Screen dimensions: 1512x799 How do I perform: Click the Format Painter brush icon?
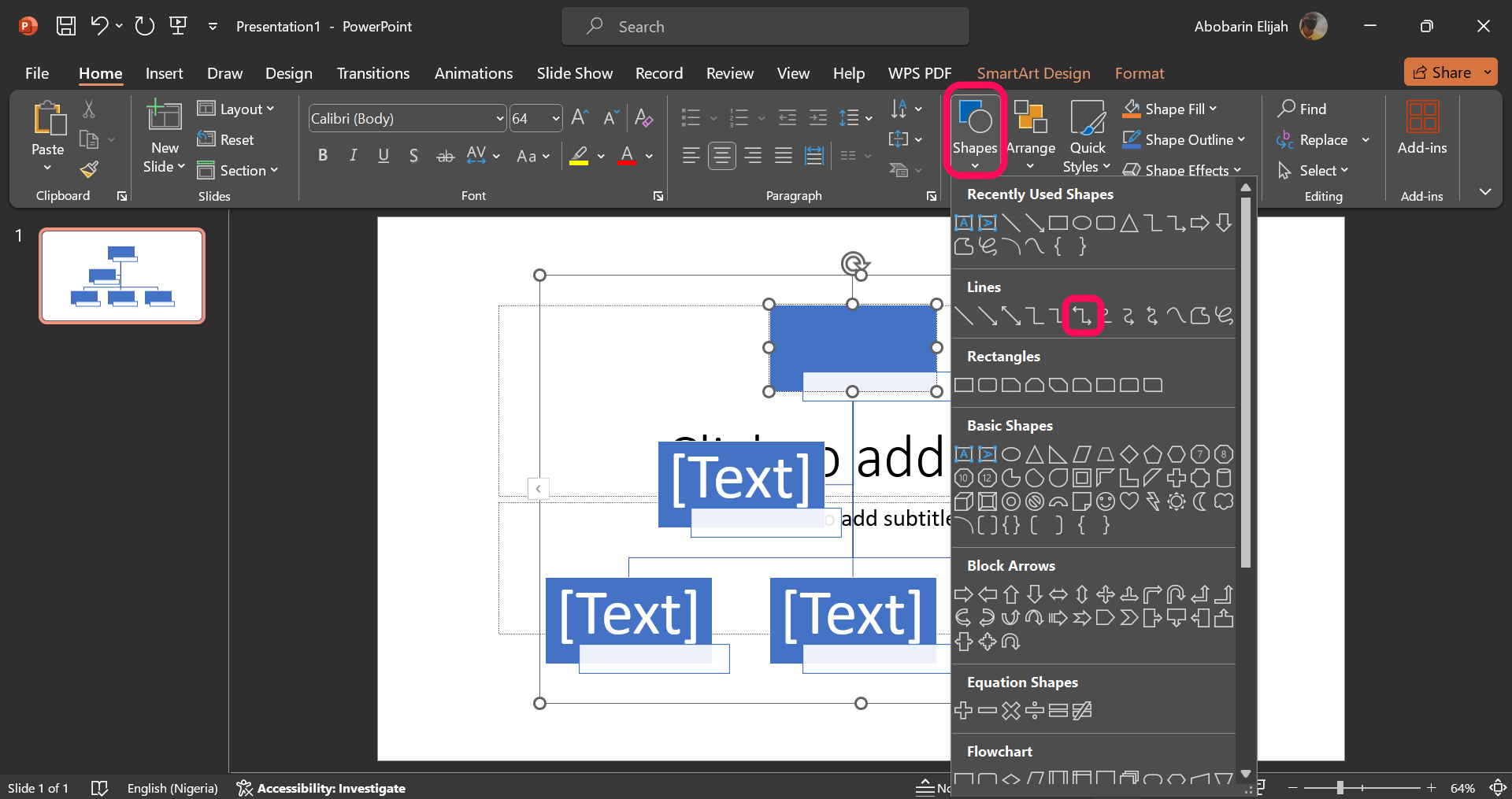point(89,169)
